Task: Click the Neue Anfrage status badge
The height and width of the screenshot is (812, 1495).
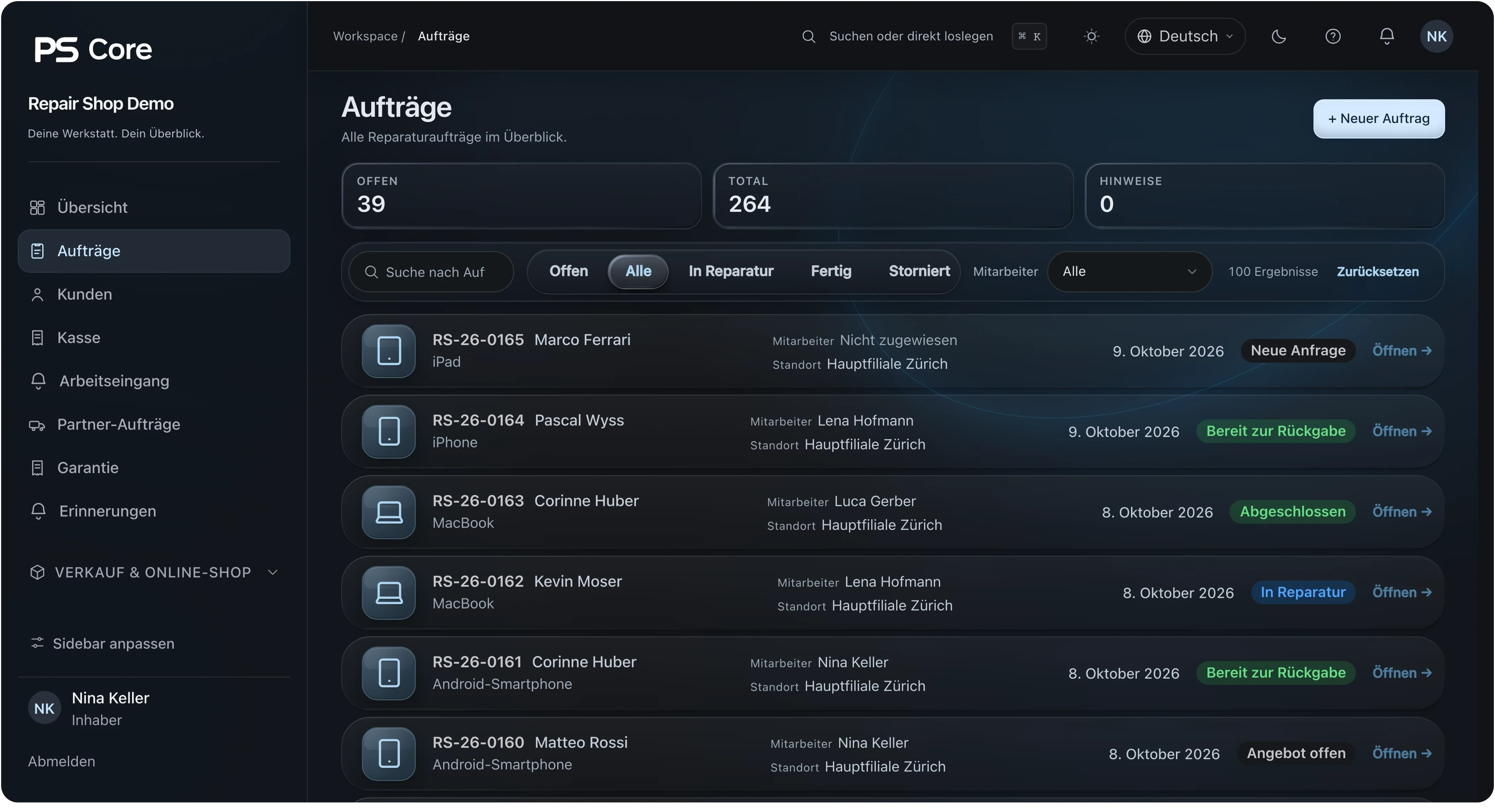Action: [x=1298, y=351]
